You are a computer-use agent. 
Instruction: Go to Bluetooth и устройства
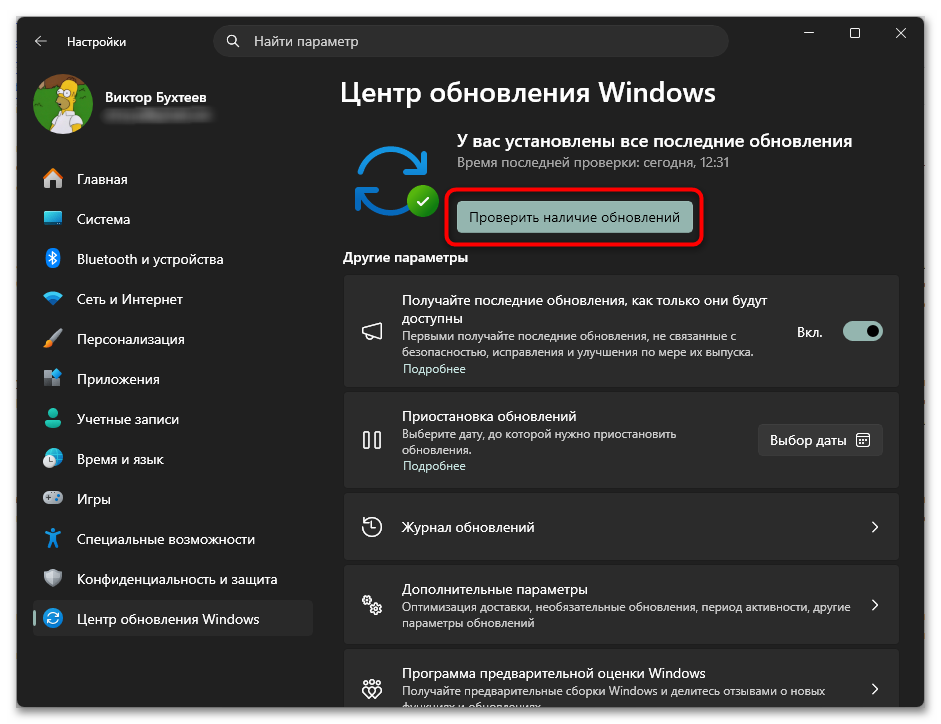(x=173, y=259)
